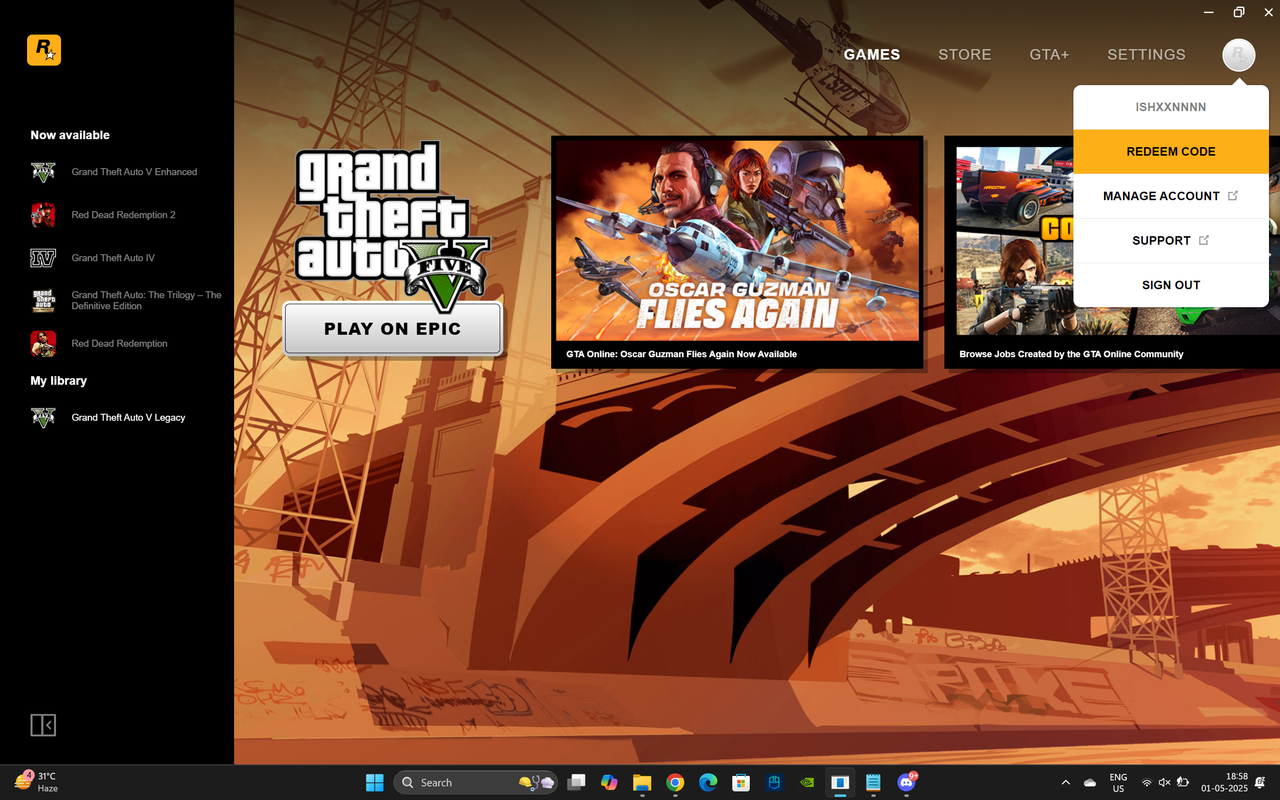1280x800 pixels.
Task: Launch Google Chrome from the taskbar
Action: (x=675, y=782)
